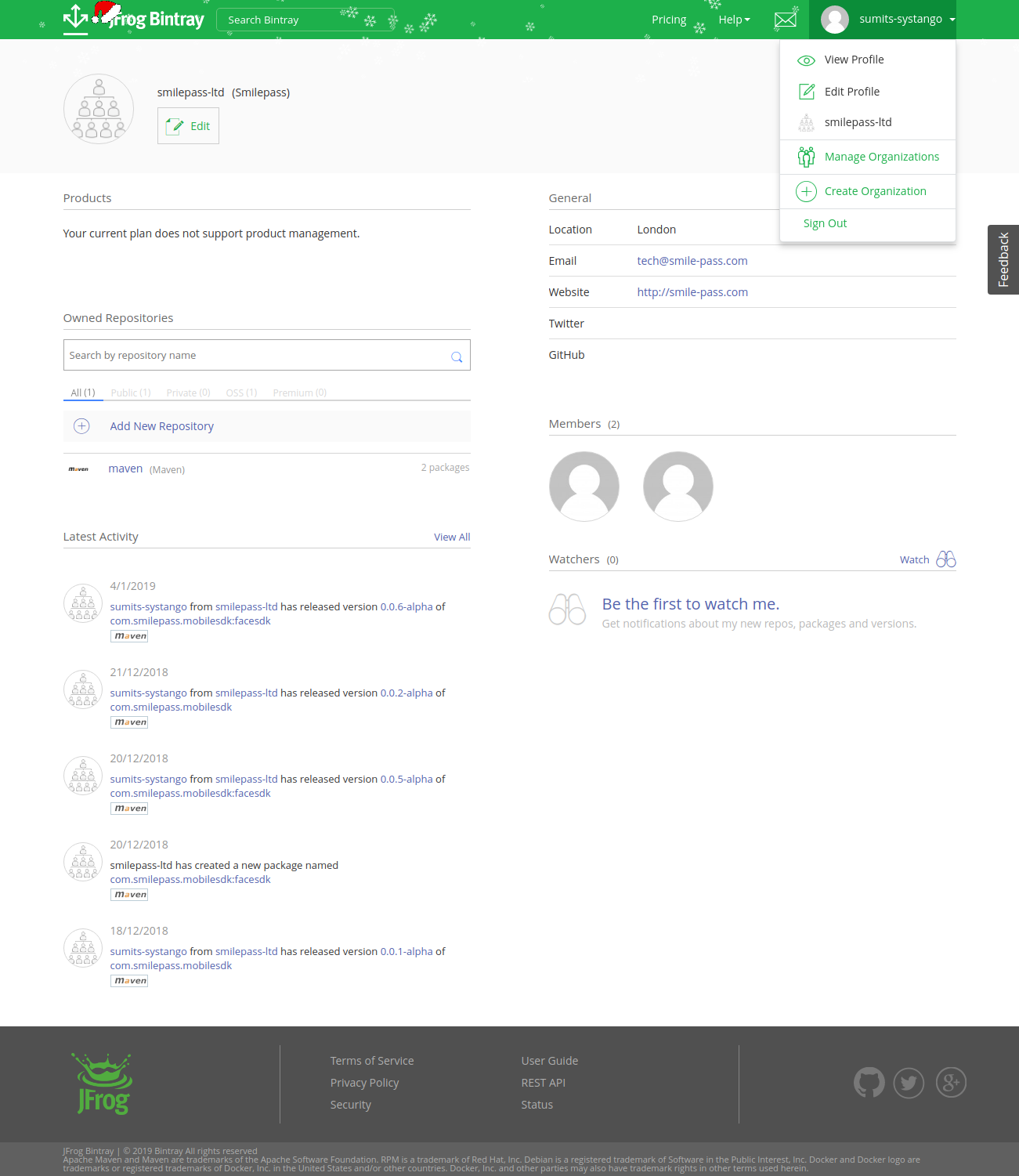Click the plus icon for Add New Repository
Viewport: 1019px width, 1176px height.
[x=81, y=426]
